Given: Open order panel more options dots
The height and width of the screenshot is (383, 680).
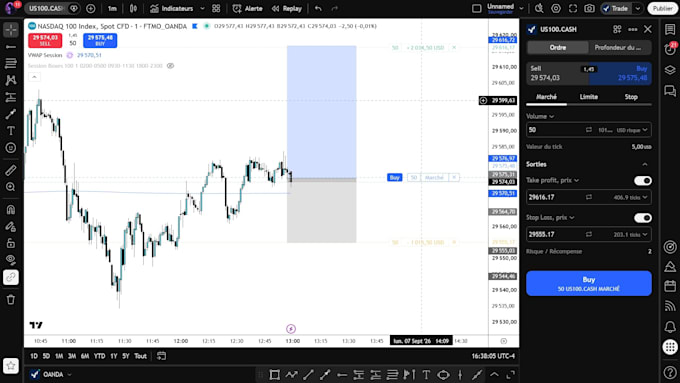Looking at the screenshot, I should click(633, 29).
